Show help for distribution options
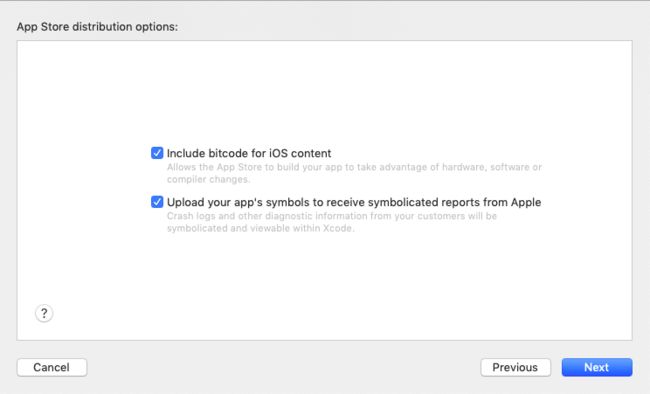Screen dimensions: 650x394 [x=44, y=313]
